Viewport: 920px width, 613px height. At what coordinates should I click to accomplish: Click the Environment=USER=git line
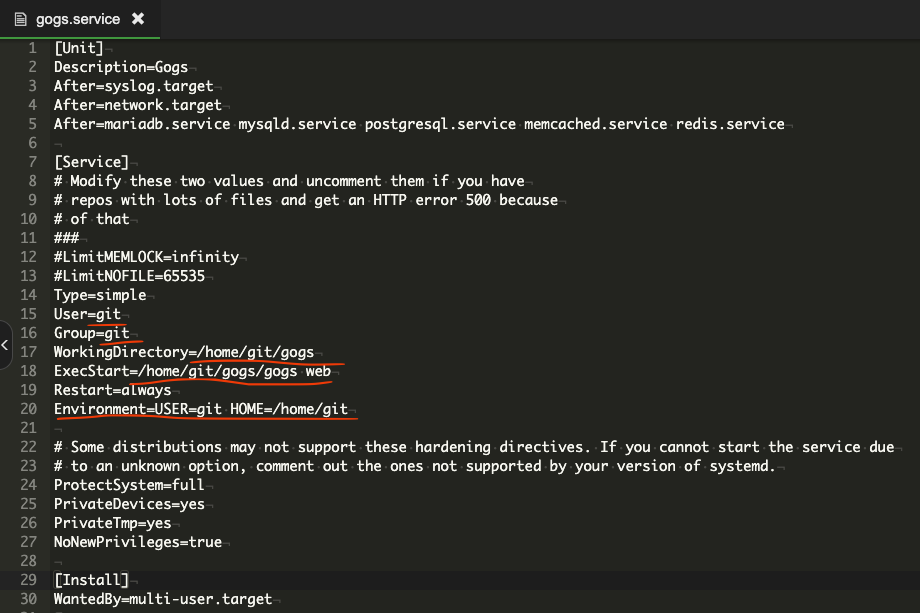point(201,409)
